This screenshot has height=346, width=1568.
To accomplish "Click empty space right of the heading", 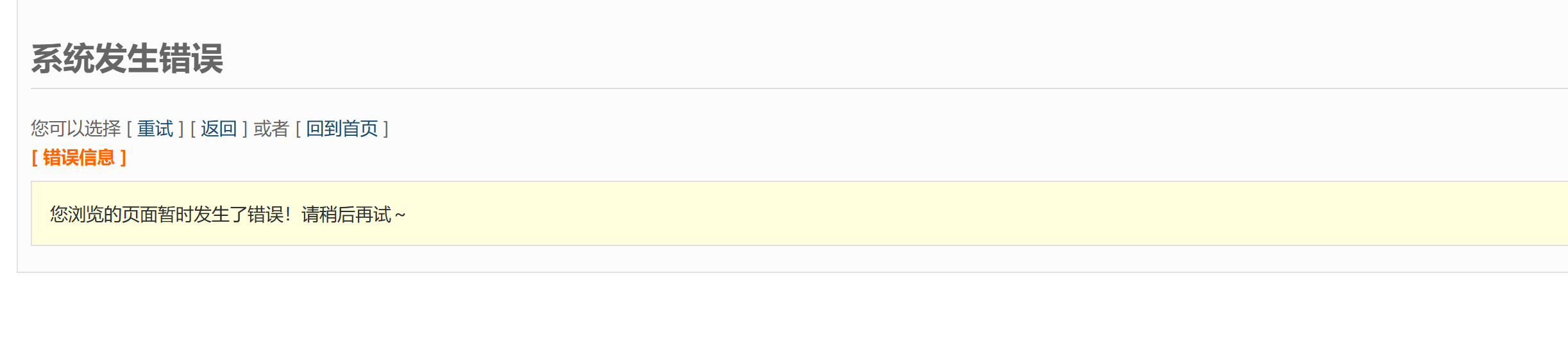I will (x=898, y=58).
